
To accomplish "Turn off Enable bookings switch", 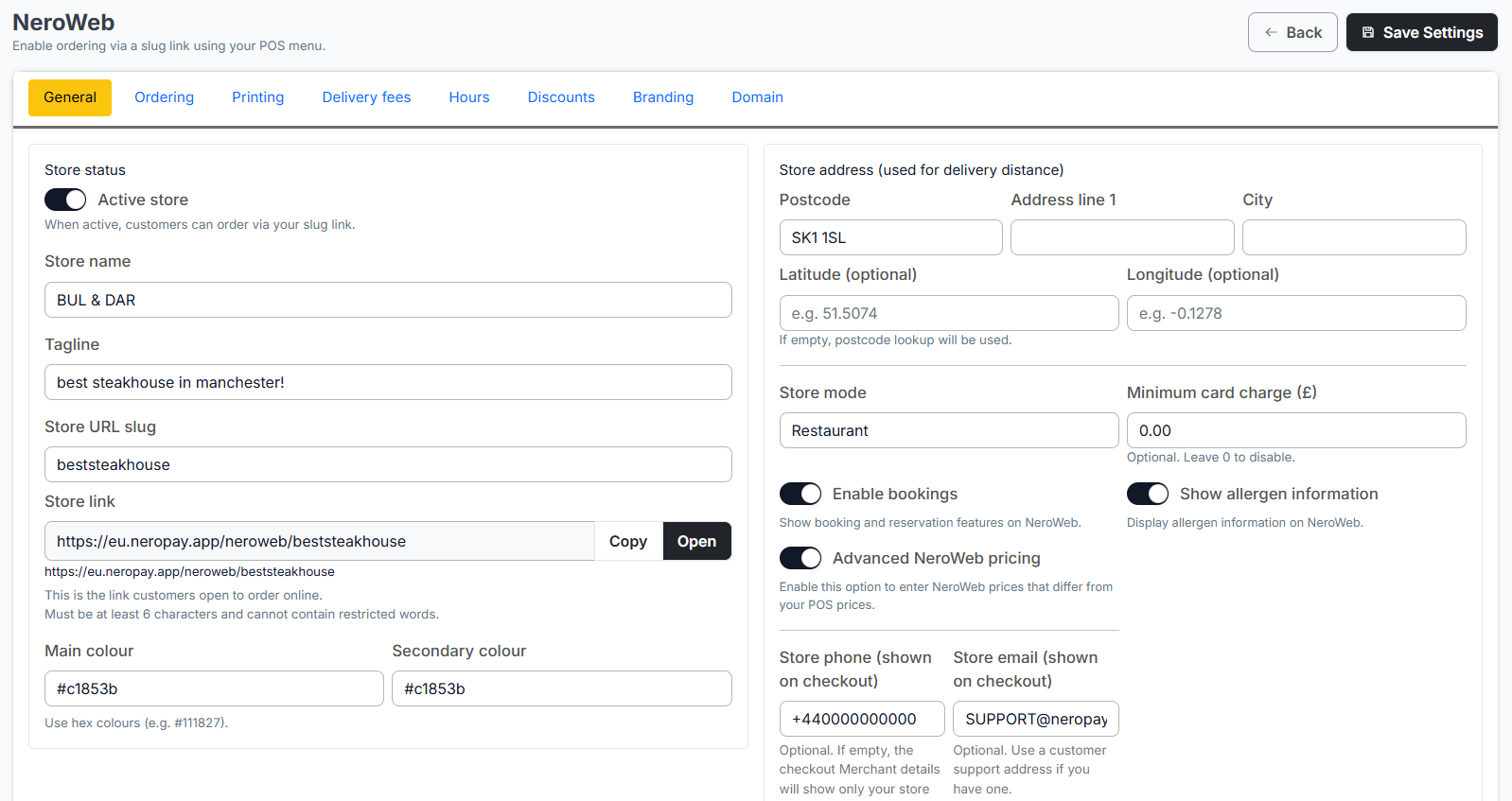I will 800,494.
